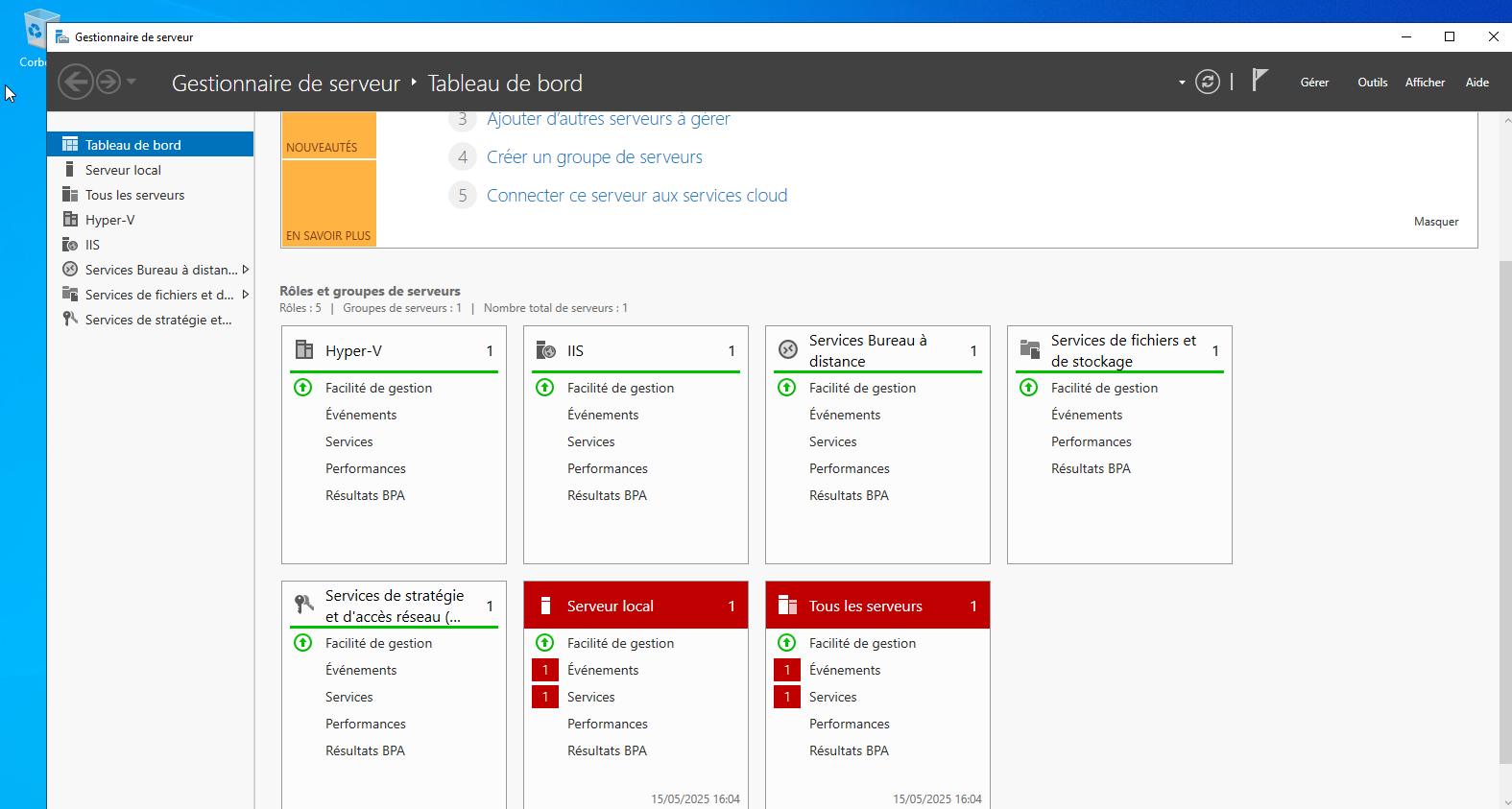1512x809 pixels.
Task: Open Performances in Services de stratégie tile
Action: (365, 724)
